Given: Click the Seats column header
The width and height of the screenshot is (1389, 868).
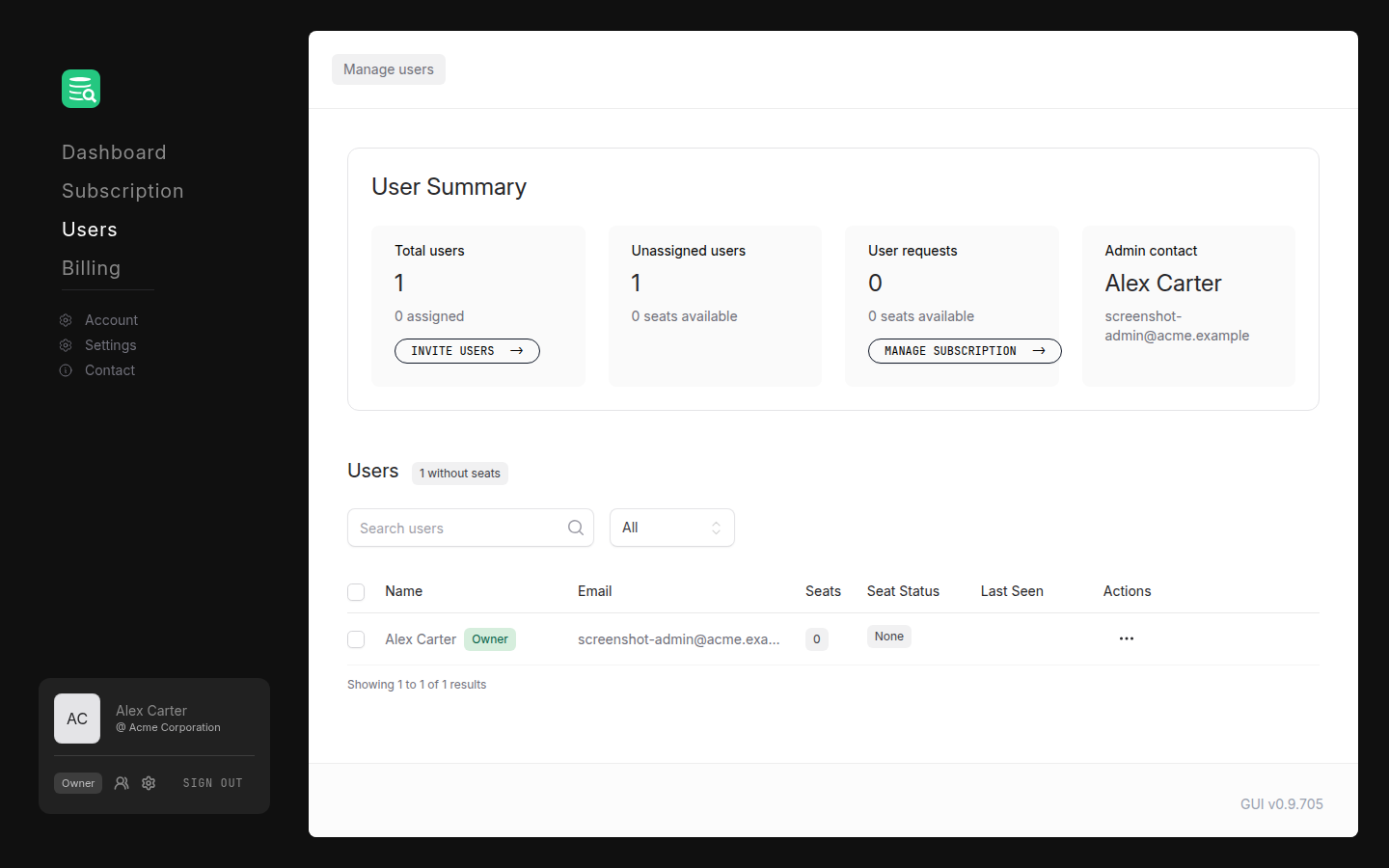Looking at the screenshot, I should [823, 591].
